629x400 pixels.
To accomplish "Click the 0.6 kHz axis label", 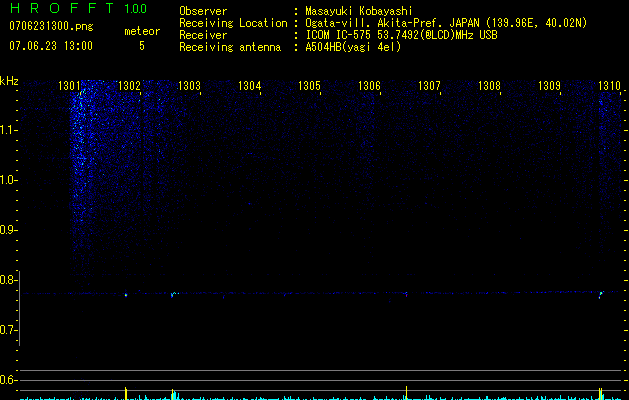I will pos(7,380).
